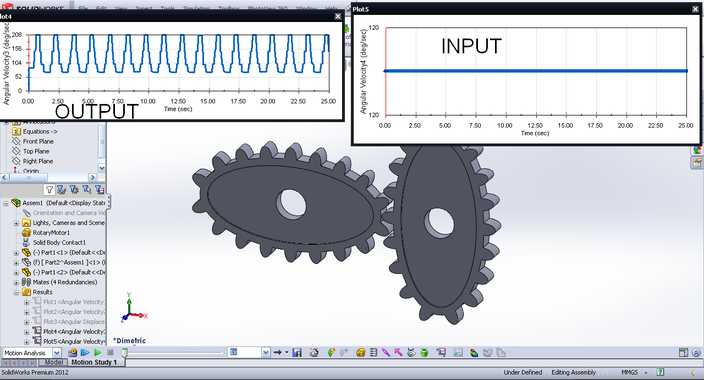Expand Plot4 Angular Velocity node

pyautogui.click(x=26, y=331)
